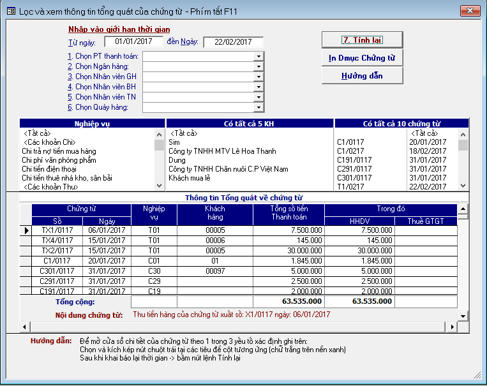Open 'Chọn PT thanh toán' dropdown

click(x=259, y=56)
